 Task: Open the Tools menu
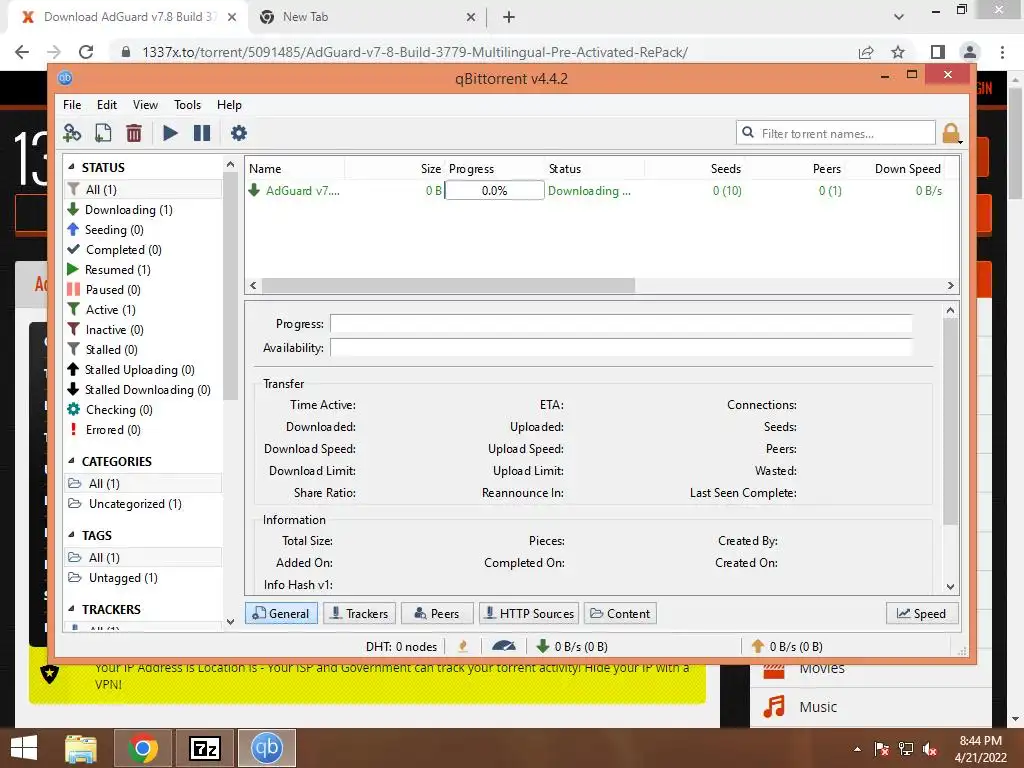tap(187, 104)
